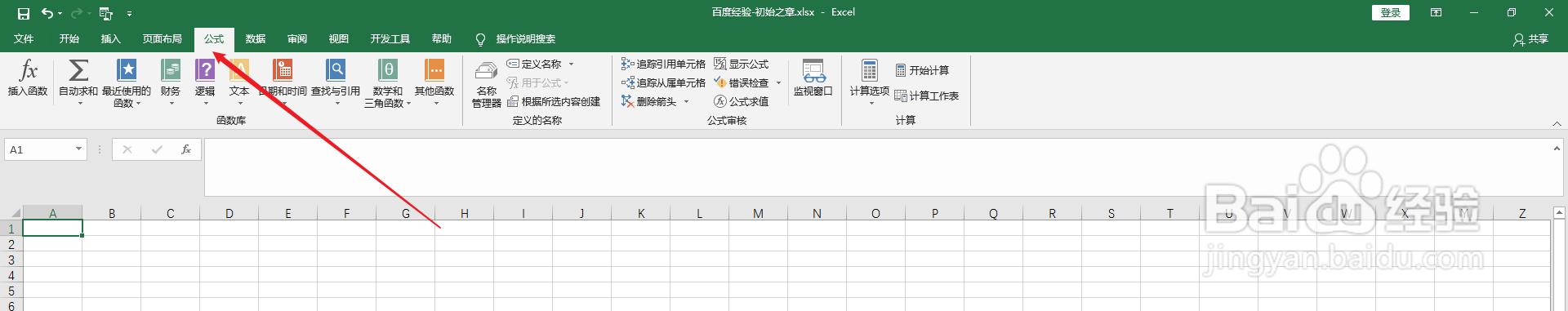Click the Name Box showing A1
Screen dimensions: 1568x311
tap(39, 149)
